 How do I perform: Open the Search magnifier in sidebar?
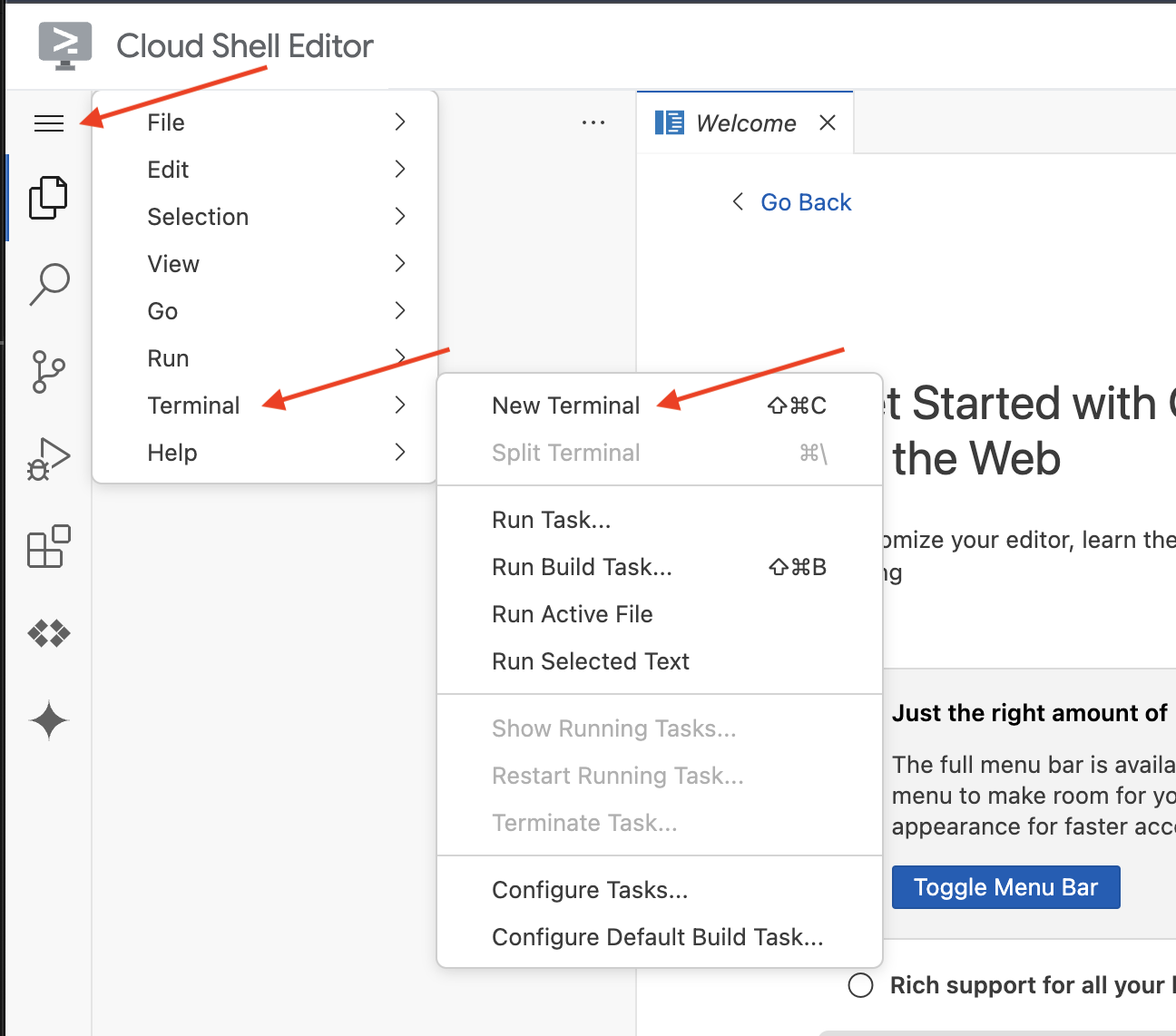pos(49,284)
